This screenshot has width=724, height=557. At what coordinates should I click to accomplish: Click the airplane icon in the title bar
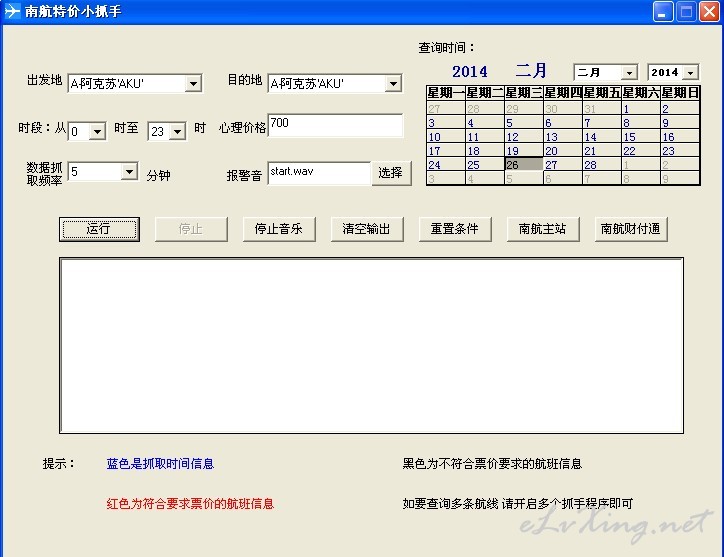tap(12, 11)
